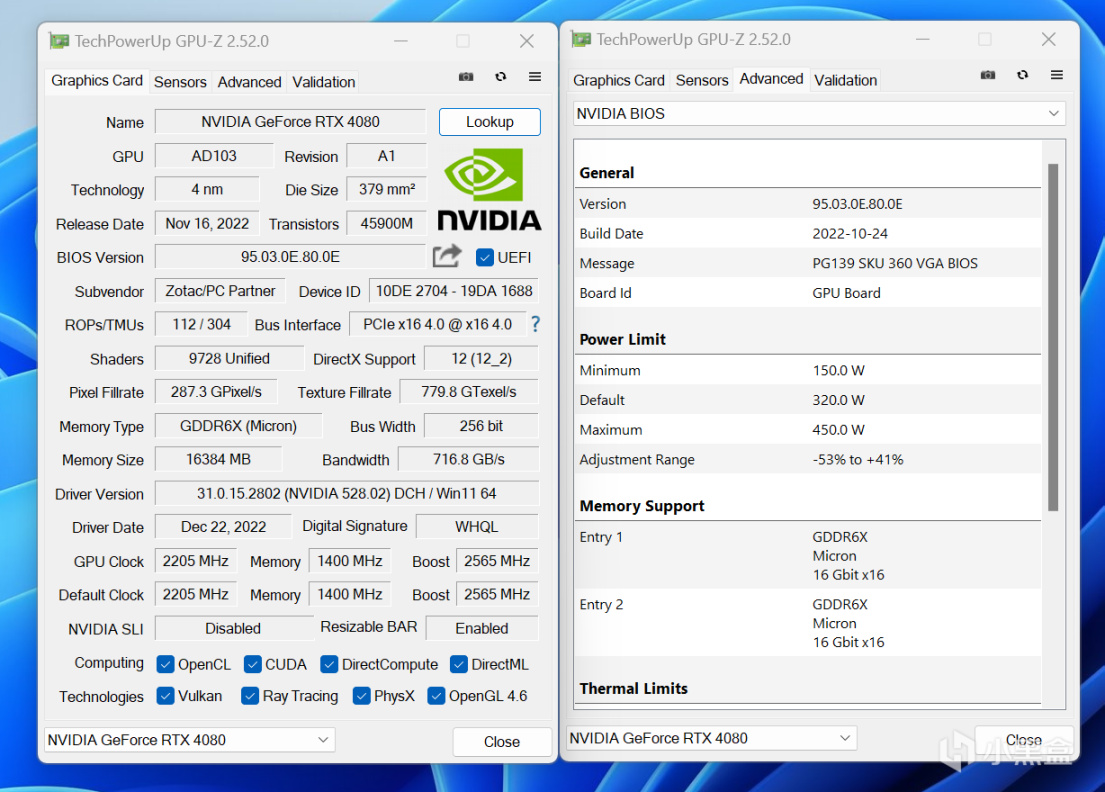Click the Resizable BAR Enabled field
The height and width of the screenshot is (792, 1105).
tap(482, 628)
